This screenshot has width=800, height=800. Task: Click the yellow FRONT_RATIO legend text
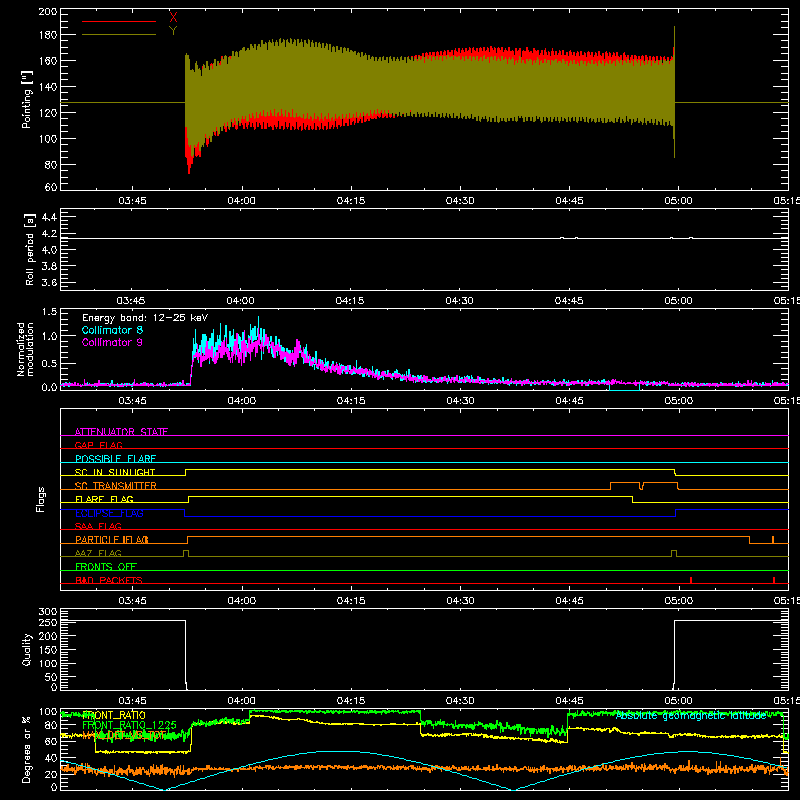114,715
